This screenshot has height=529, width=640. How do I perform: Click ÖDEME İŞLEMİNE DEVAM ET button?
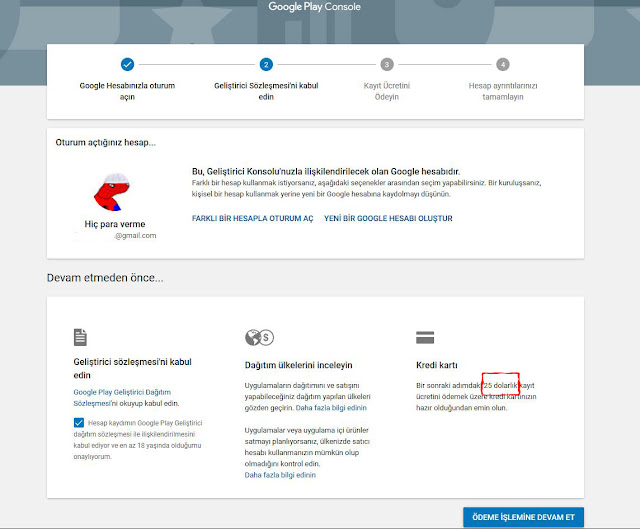click(523, 517)
